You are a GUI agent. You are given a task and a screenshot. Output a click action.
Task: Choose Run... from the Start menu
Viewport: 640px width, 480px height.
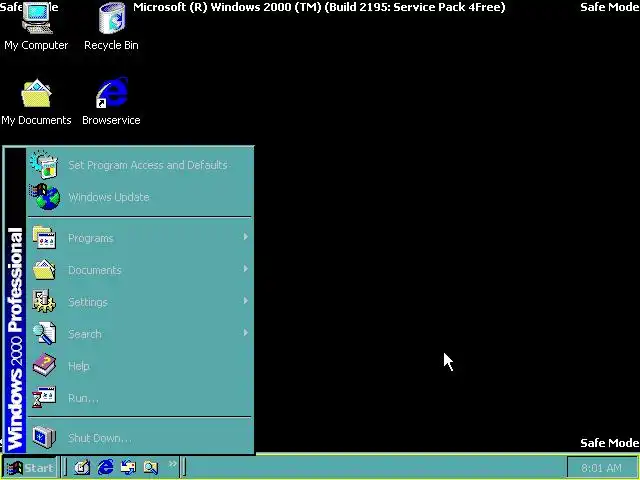click(140, 398)
